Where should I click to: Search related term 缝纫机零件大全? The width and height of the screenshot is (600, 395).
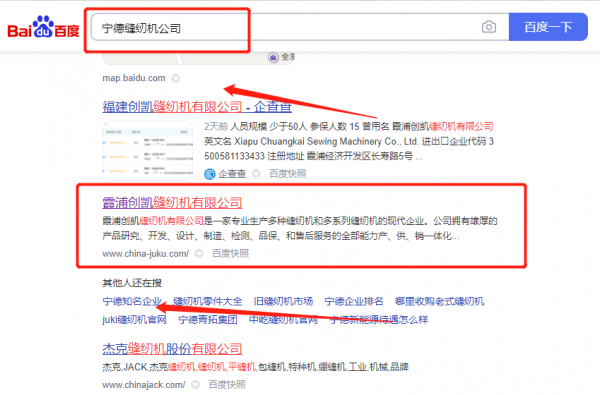[x=207, y=301]
